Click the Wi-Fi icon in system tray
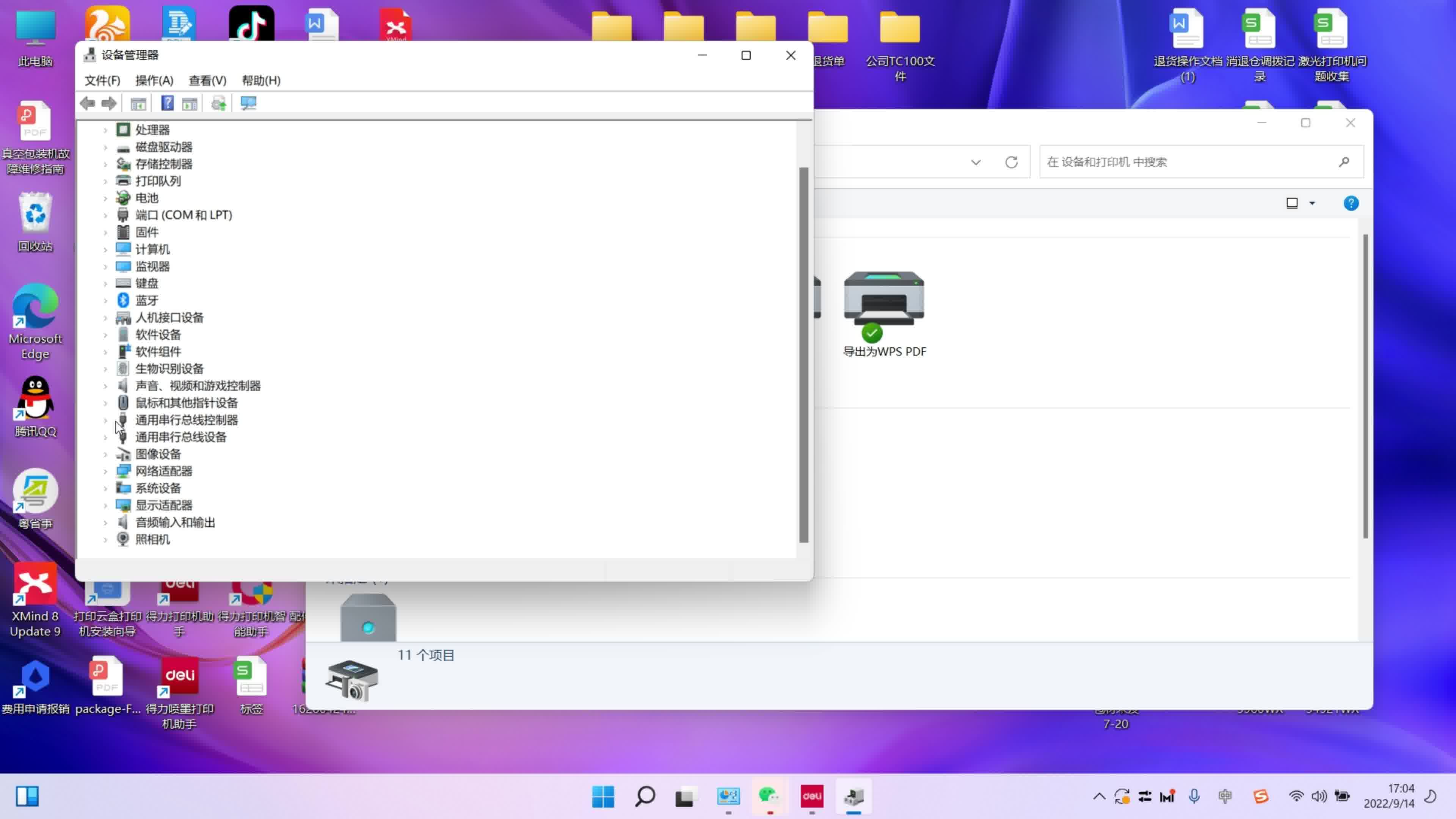This screenshot has width=1456, height=819. [1296, 797]
